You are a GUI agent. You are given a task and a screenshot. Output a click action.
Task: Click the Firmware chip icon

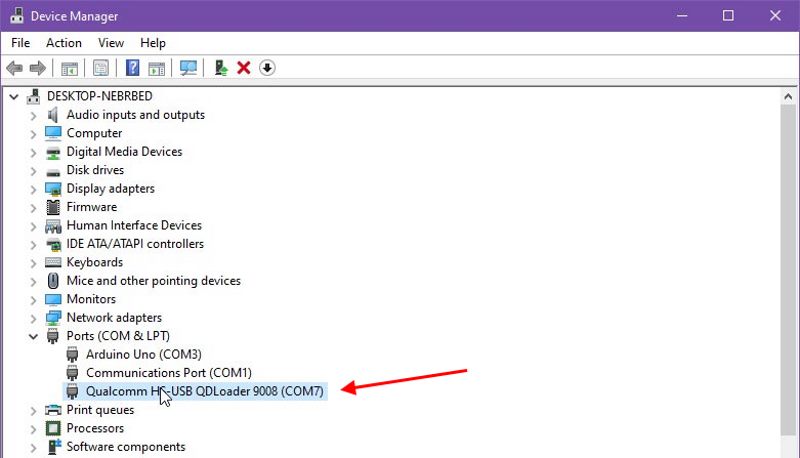[x=53, y=207]
